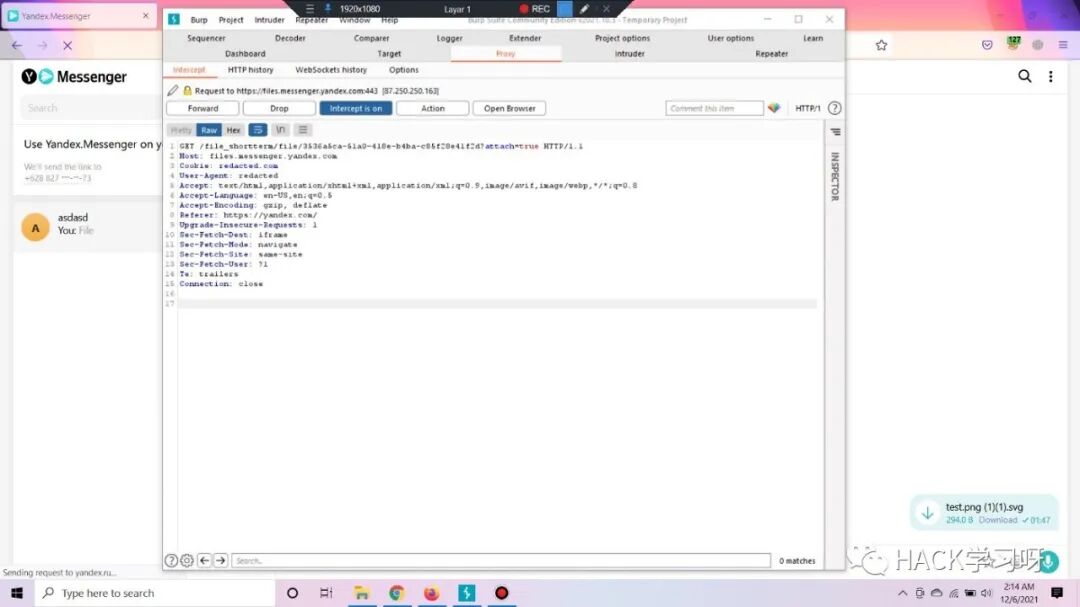Image resolution: width=1080 pixels, height=607 pixels.
Task: Click the HTTP/1 protocol indicator
Action: click(807, 108)
